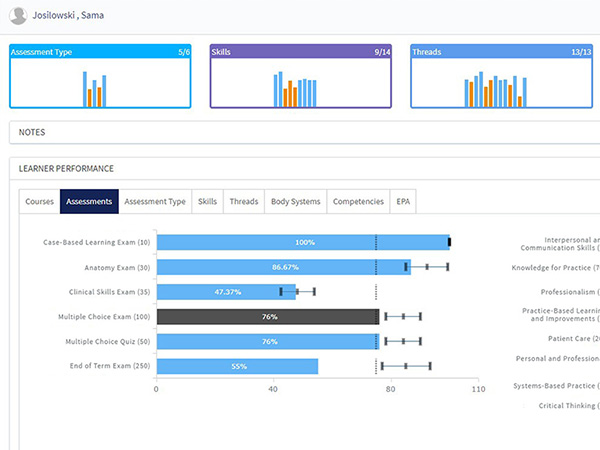Open the Skills tab
This screenshot has height=450, width=600.
pos(207,201)
